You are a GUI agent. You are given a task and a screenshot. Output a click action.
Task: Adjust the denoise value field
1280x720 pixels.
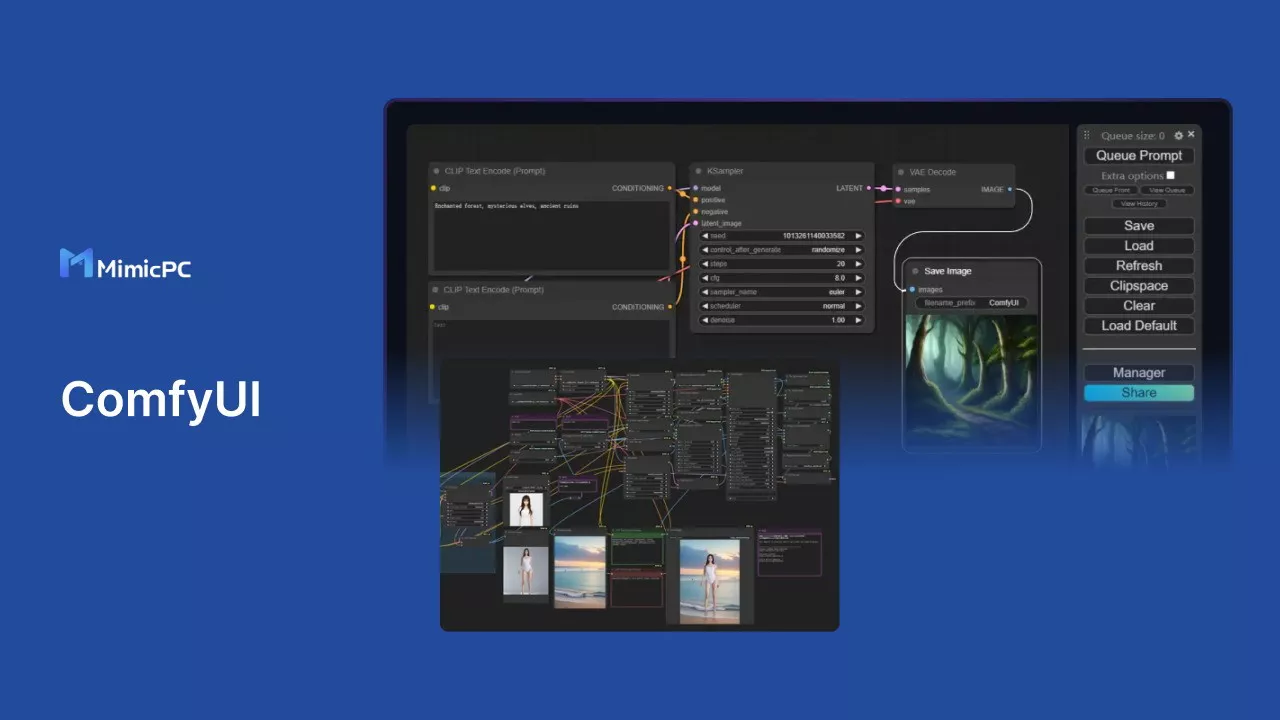(x=782, y=320)
